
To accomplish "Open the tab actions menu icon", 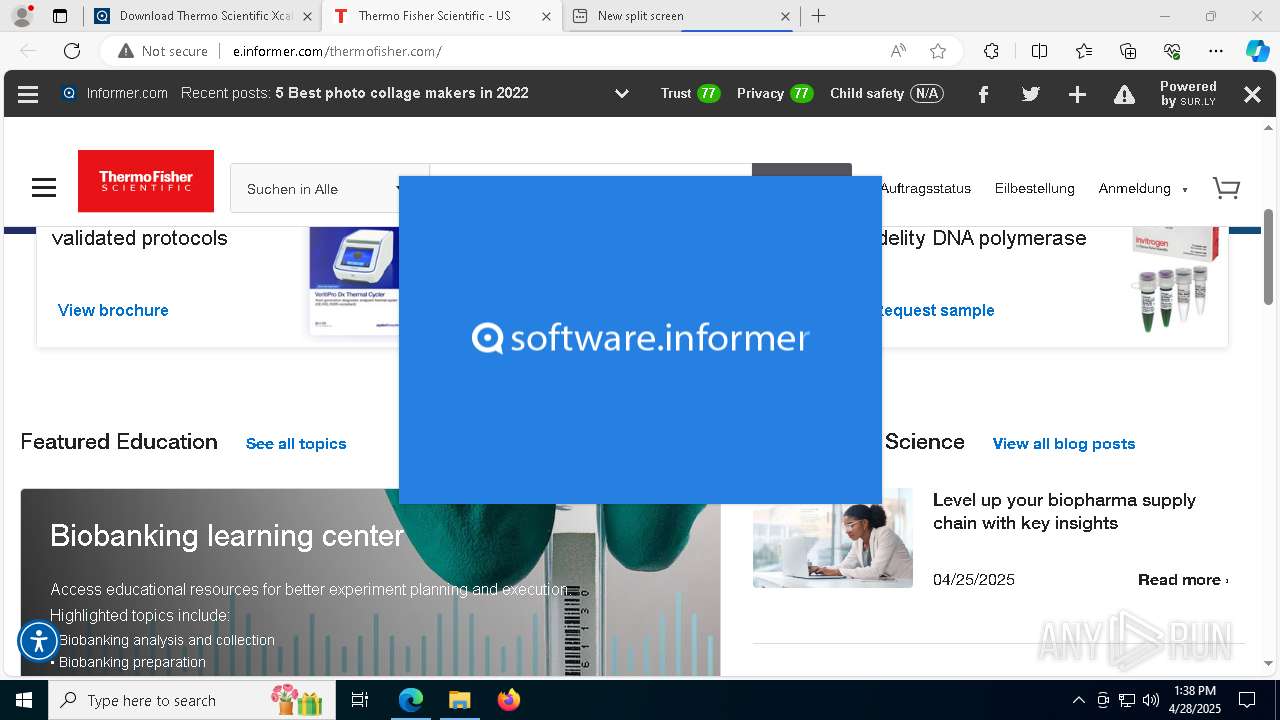I will (60, 16).
